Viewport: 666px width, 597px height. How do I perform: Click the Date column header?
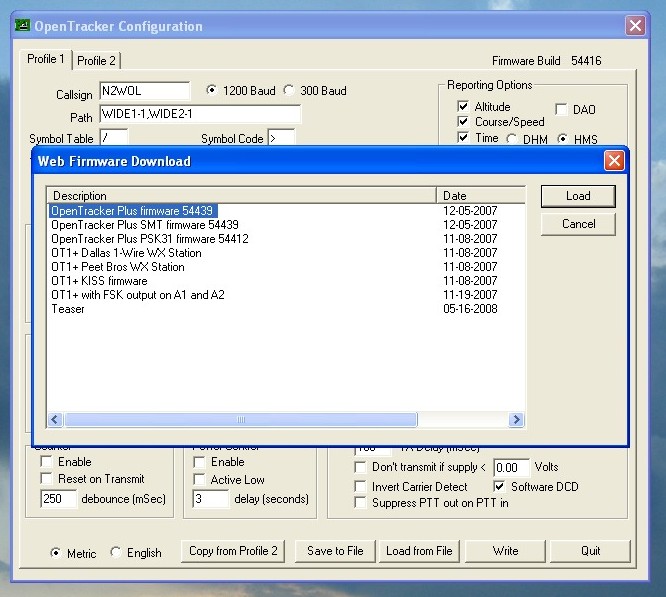click(x=481, y=195)
